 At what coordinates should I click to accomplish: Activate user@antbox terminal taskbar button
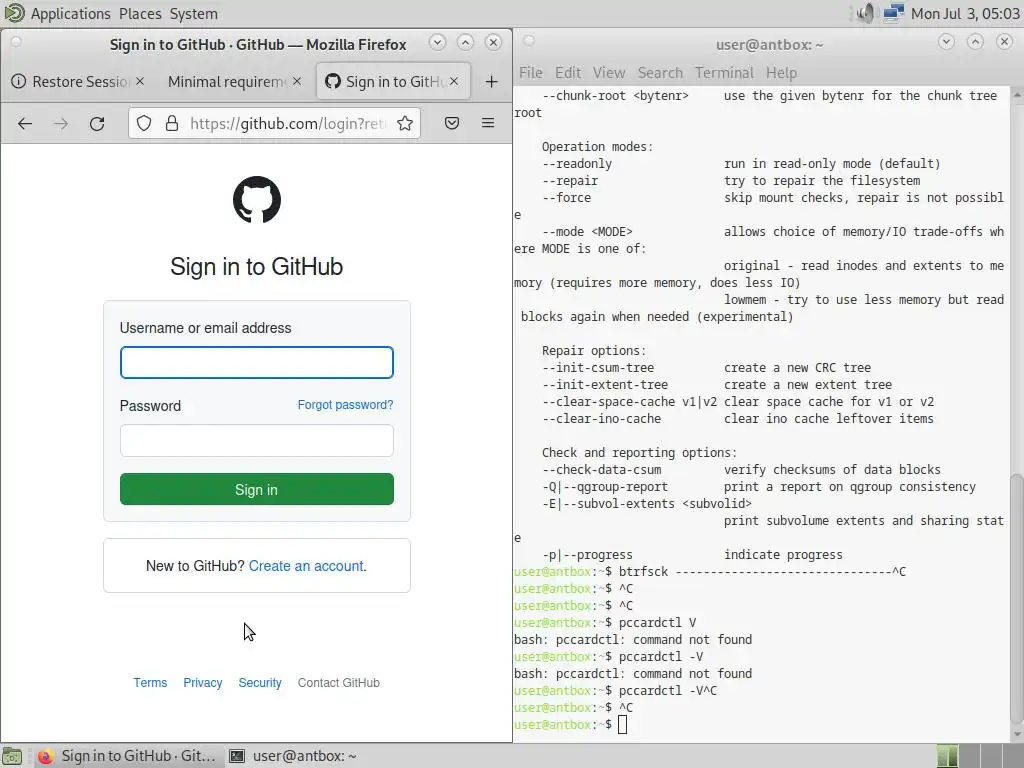(x=293, y=756)
